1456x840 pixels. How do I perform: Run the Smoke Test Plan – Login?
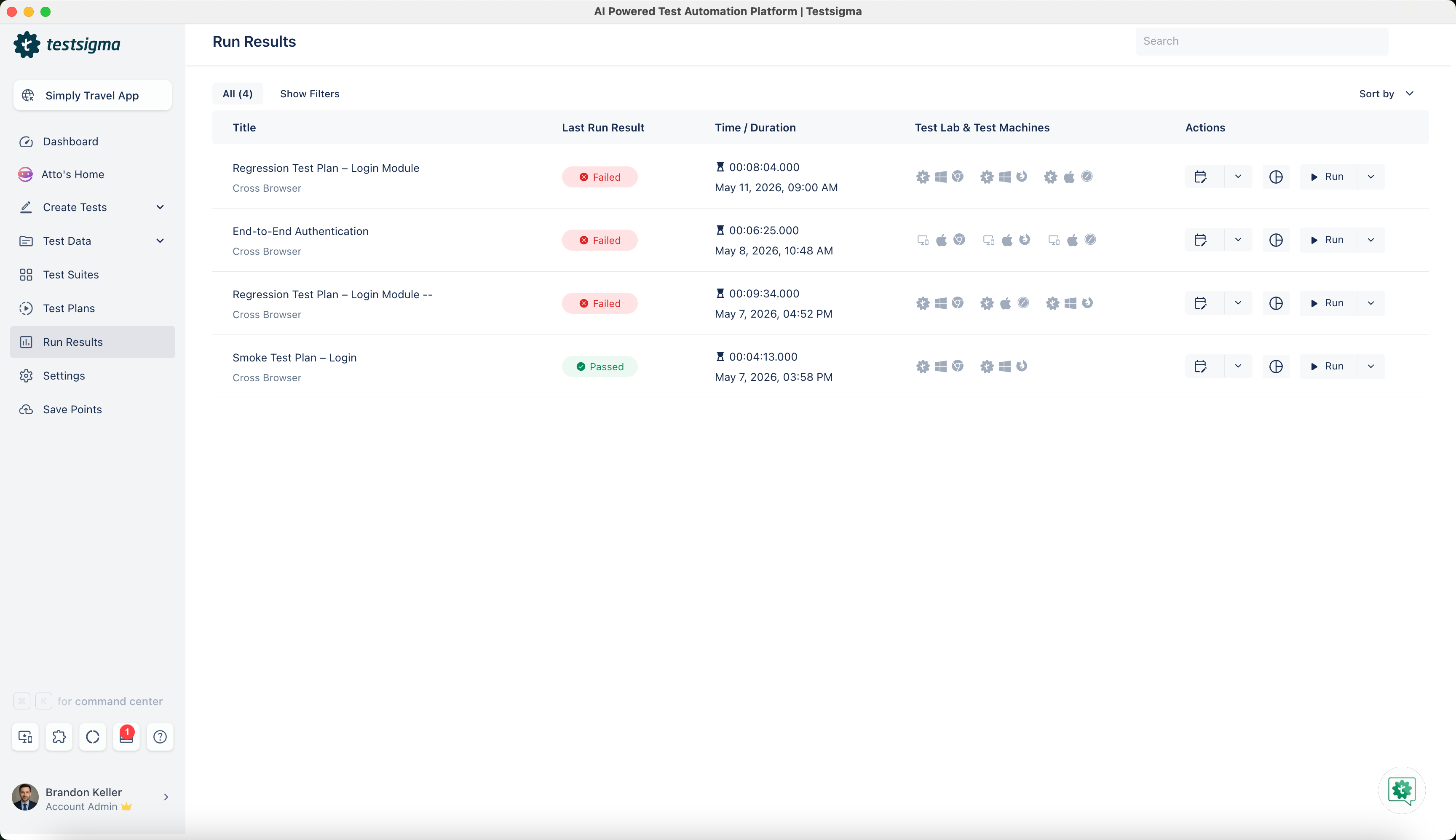click(1328, 366)
